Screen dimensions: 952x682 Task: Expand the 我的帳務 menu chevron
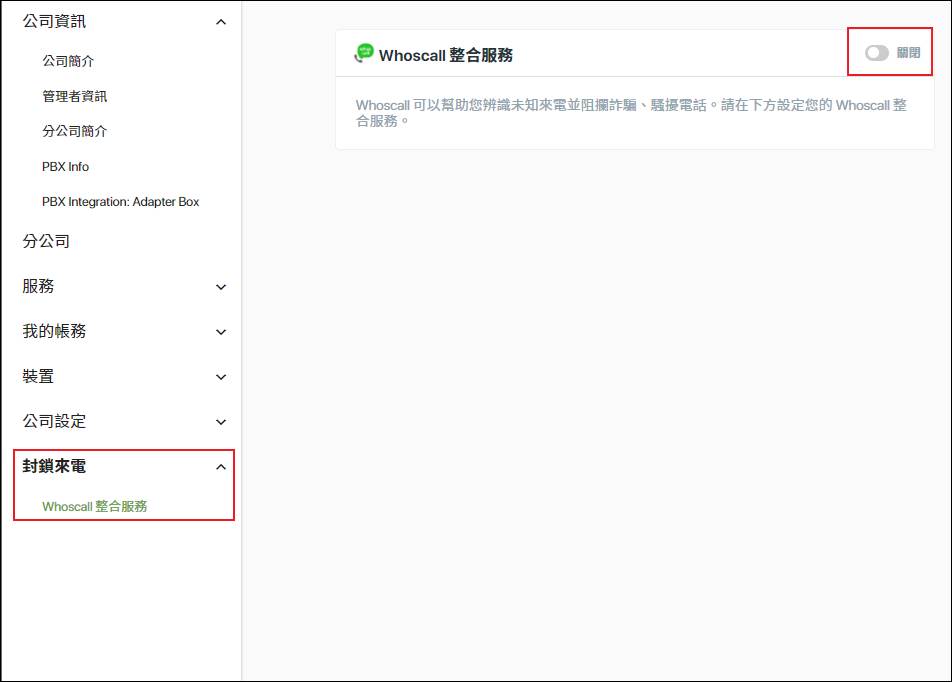click(221, 332)
